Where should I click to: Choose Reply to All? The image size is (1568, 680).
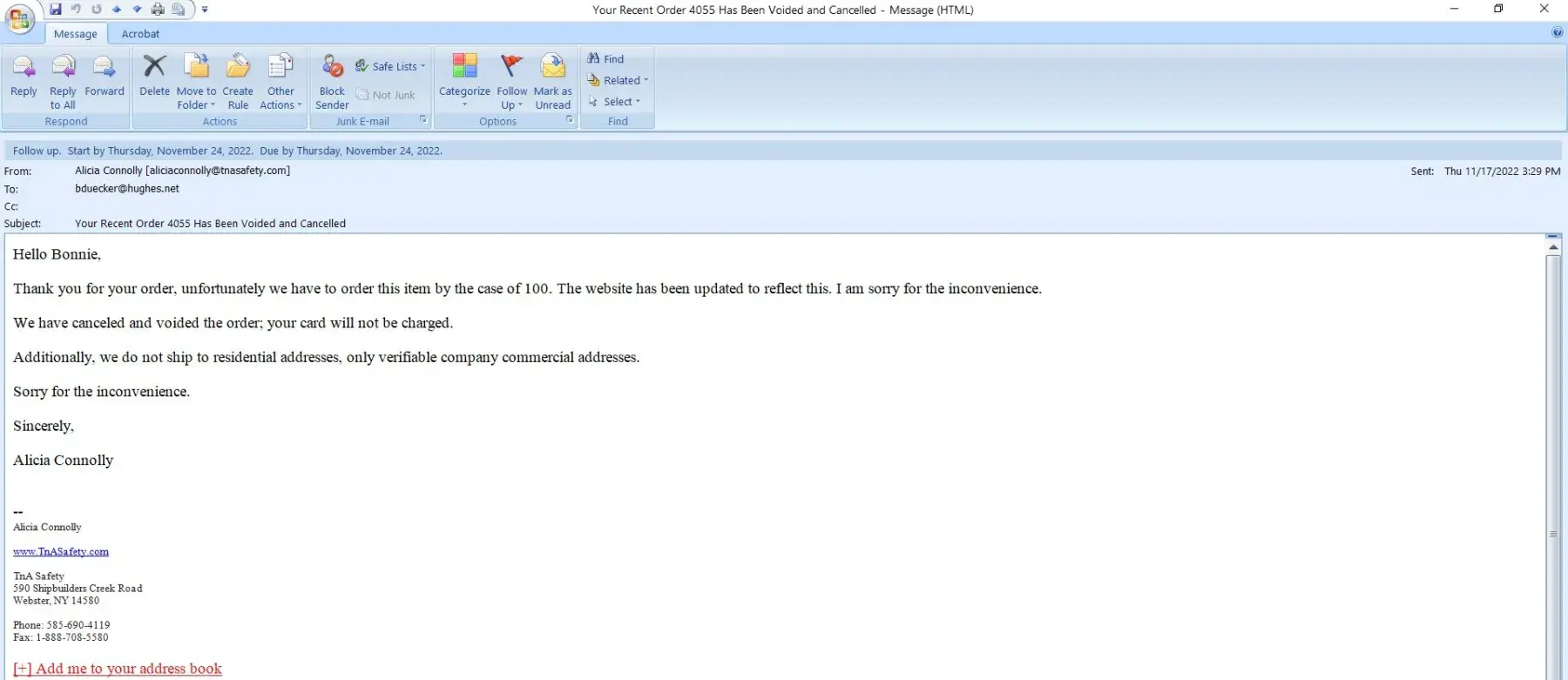[x=63, y=82]
